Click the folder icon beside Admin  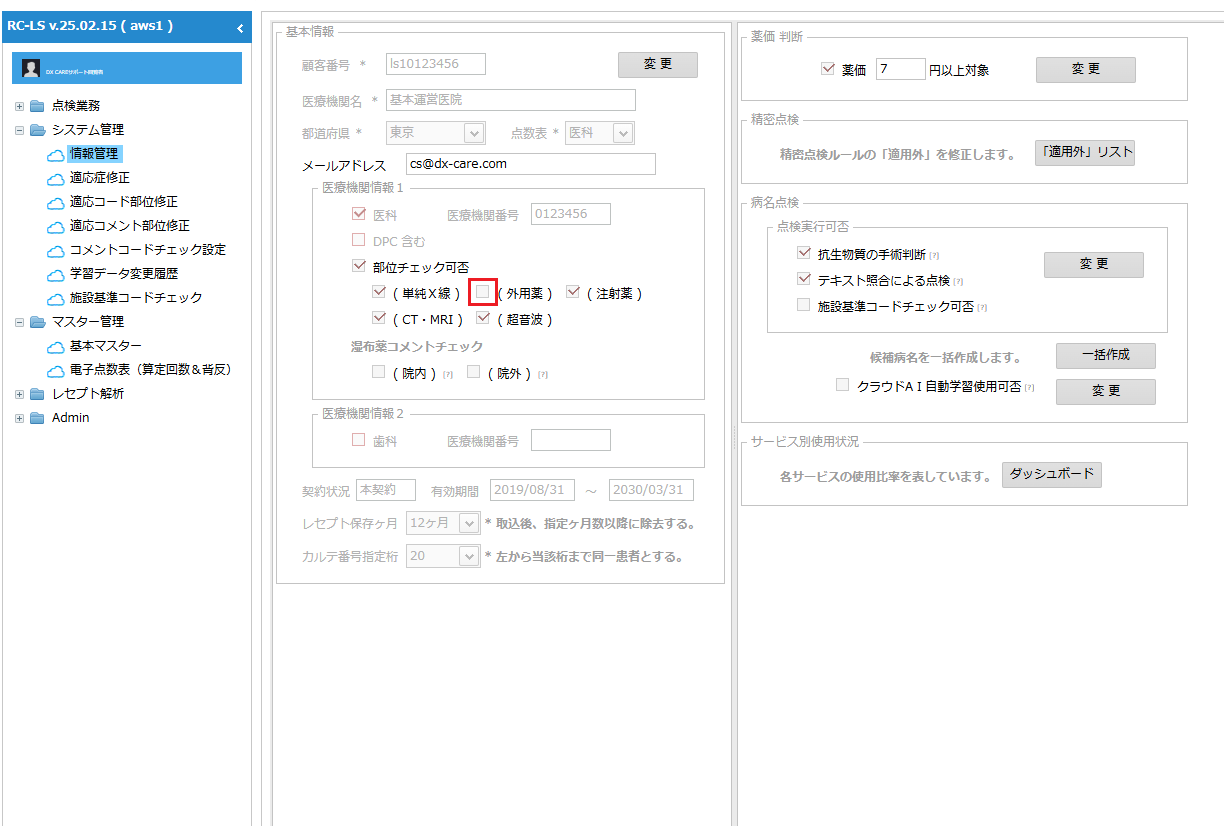click(37, 418)
